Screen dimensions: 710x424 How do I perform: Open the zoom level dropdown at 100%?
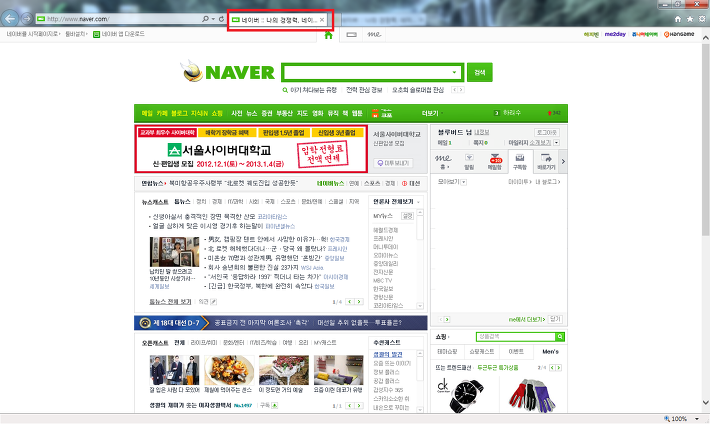pyautogui.click(x=697, y=419)
